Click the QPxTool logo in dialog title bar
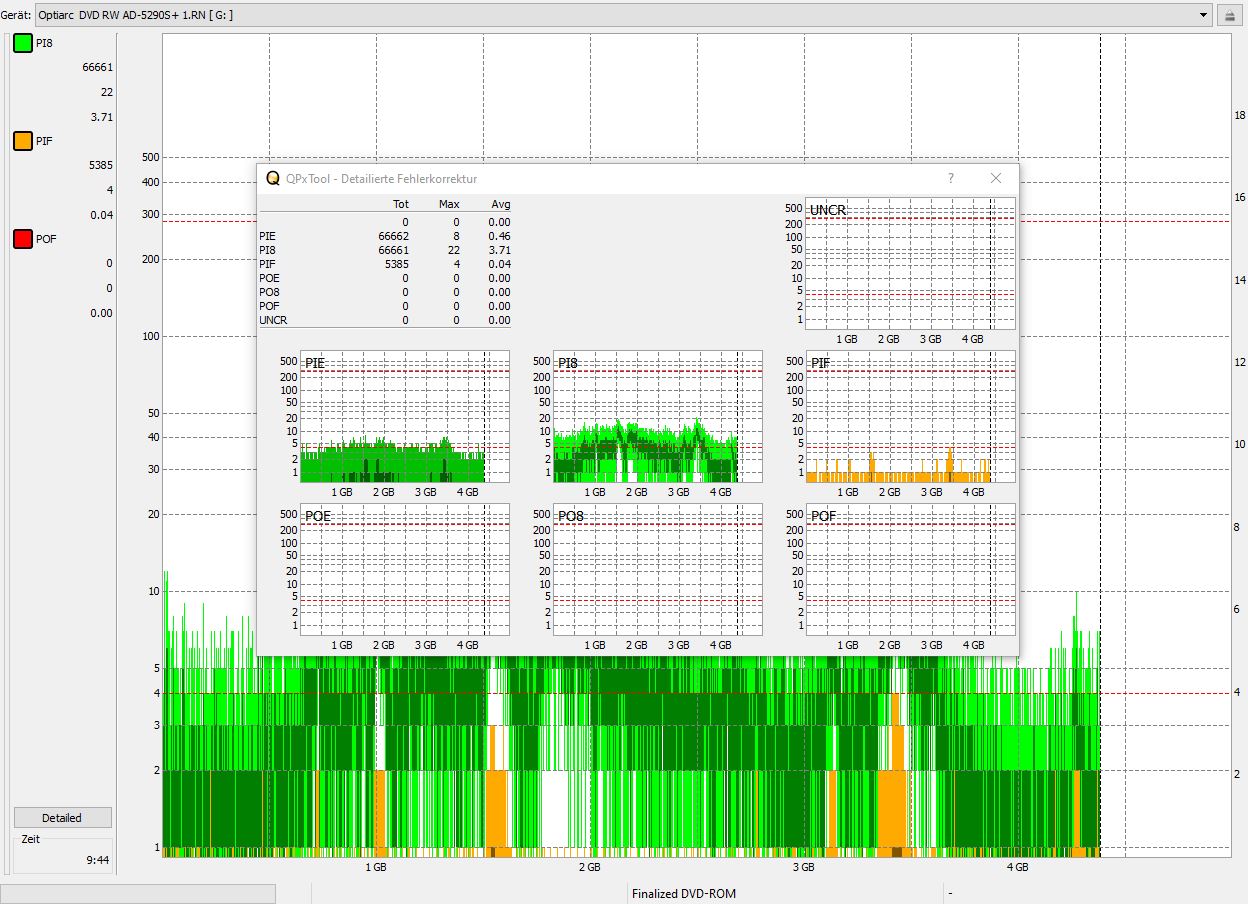Viewport: 1248px width, 904px height. point(272,178)
